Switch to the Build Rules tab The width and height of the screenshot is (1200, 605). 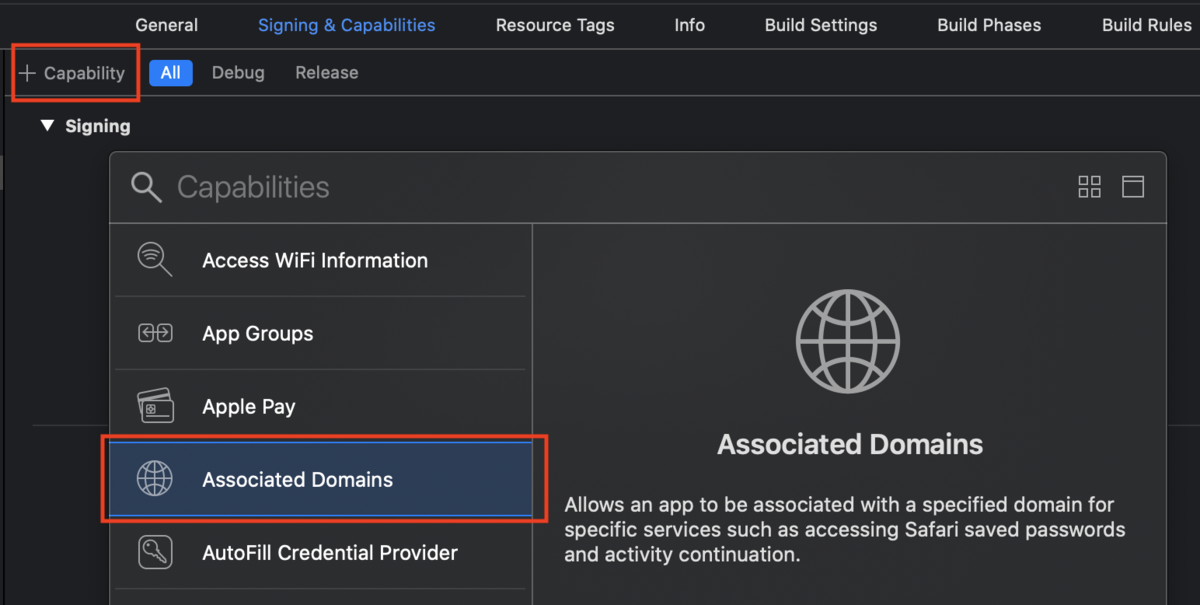pyautogui.click(x=1147, y=25)
